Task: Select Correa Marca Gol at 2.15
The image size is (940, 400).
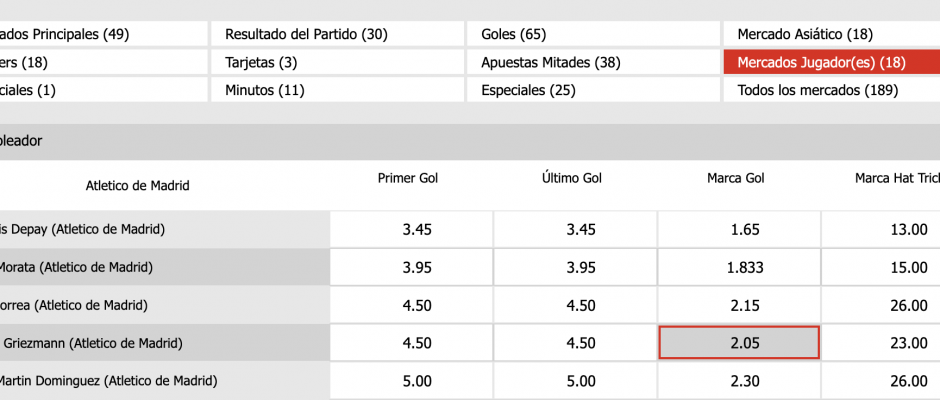Action: [x=739, y=305]
